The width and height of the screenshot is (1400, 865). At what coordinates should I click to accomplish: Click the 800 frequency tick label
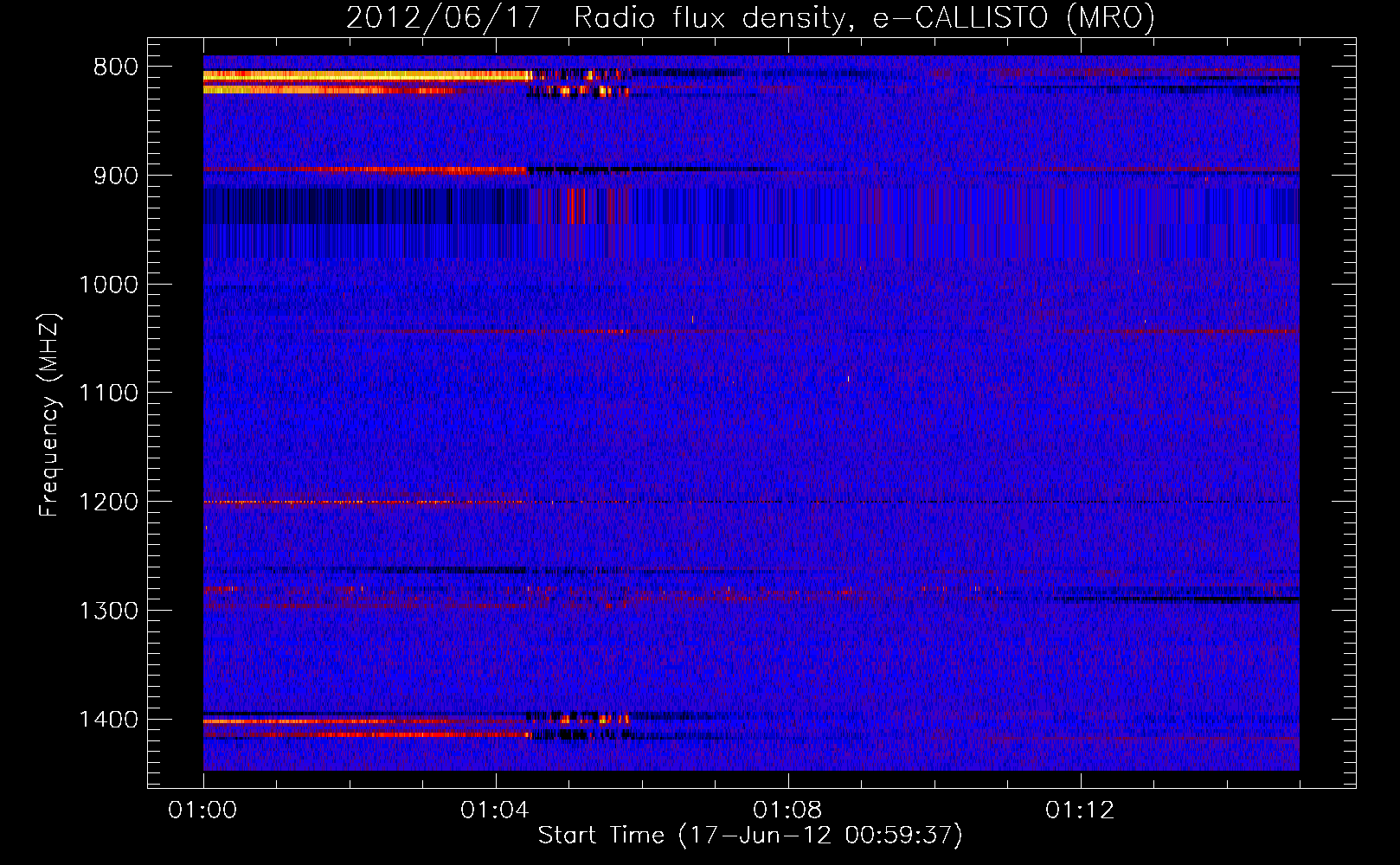click(116, 67)
